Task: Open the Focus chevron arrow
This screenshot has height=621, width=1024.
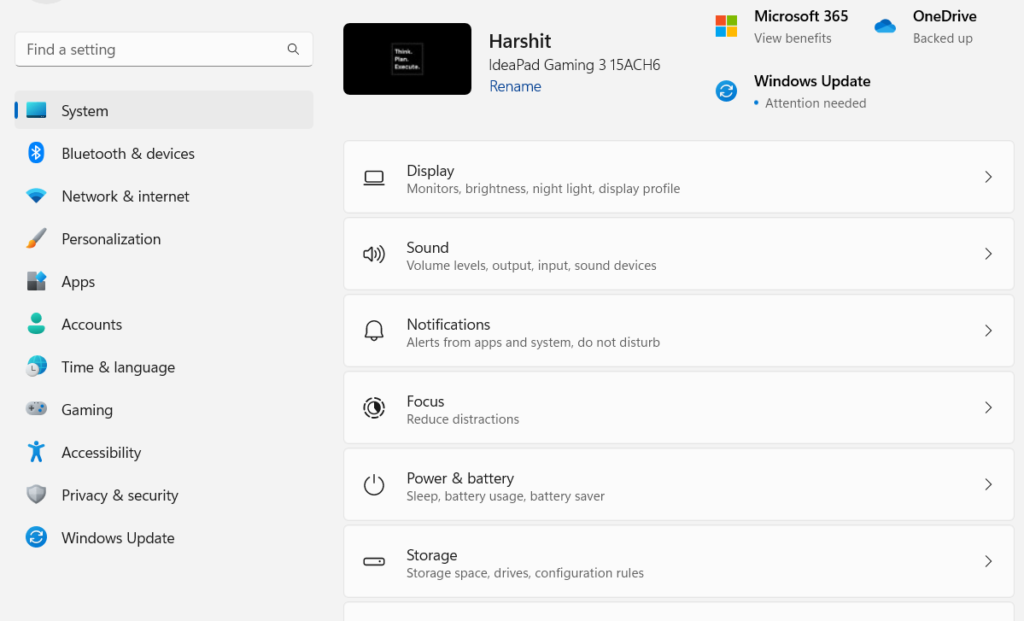Action: tap(988, 408)
